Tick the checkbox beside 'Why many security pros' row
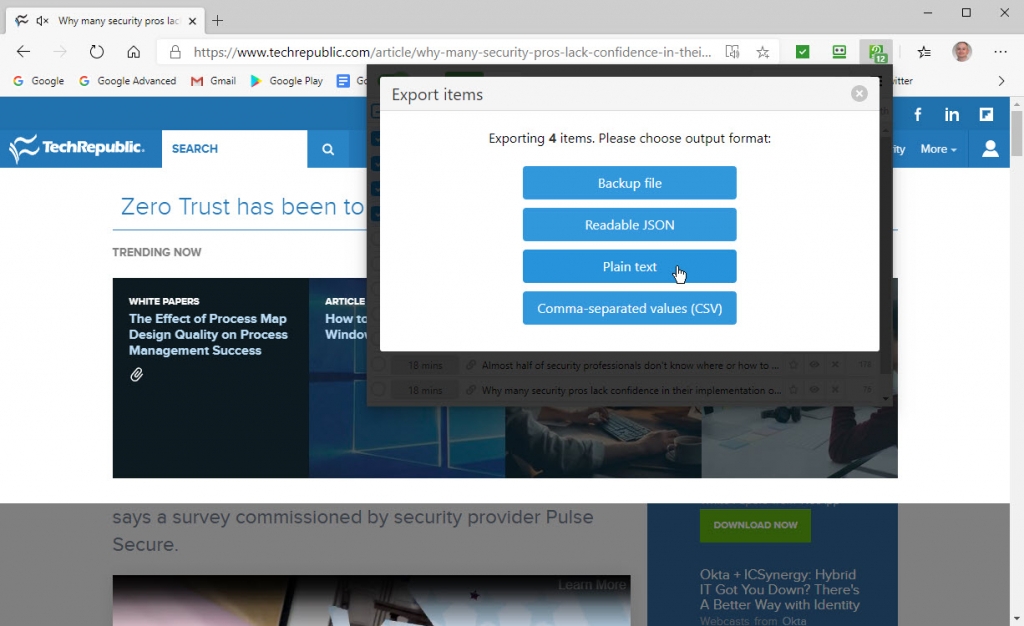The width and height of the screenshot is (1024, 626). click(378, 390)
